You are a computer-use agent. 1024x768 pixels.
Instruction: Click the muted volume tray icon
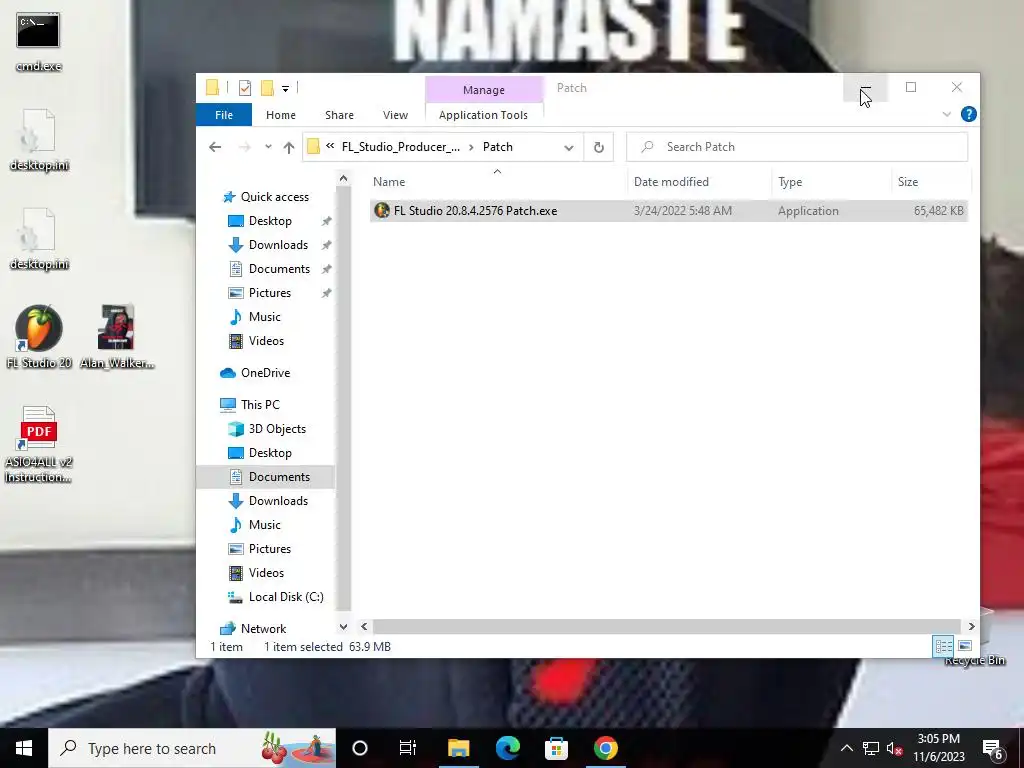click(x=895, y=748)
